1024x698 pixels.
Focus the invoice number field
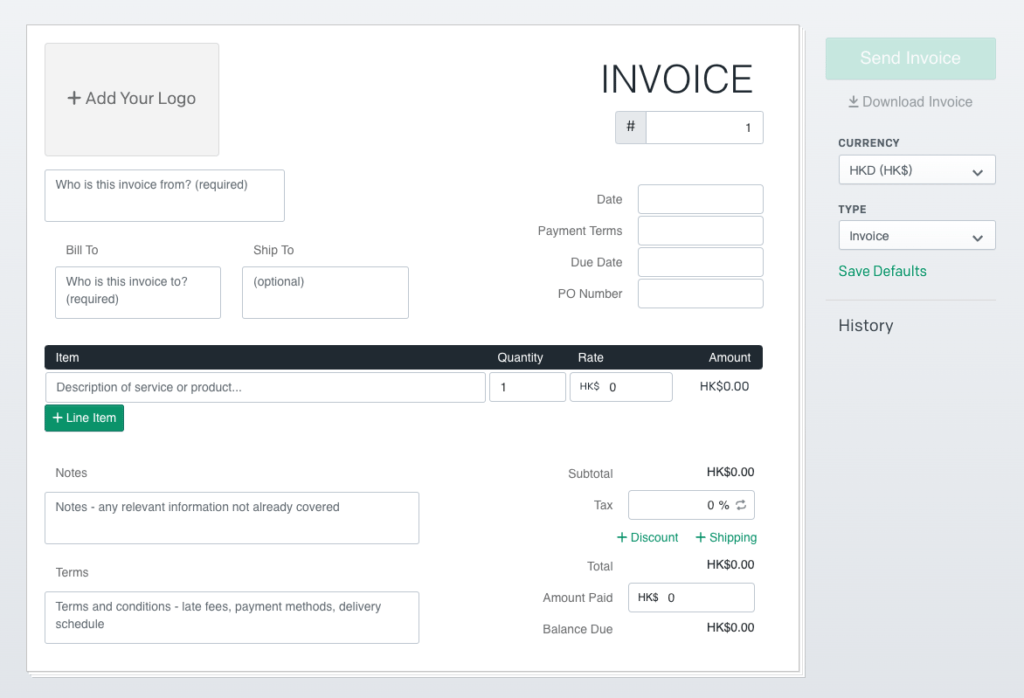tap(704, 127)
